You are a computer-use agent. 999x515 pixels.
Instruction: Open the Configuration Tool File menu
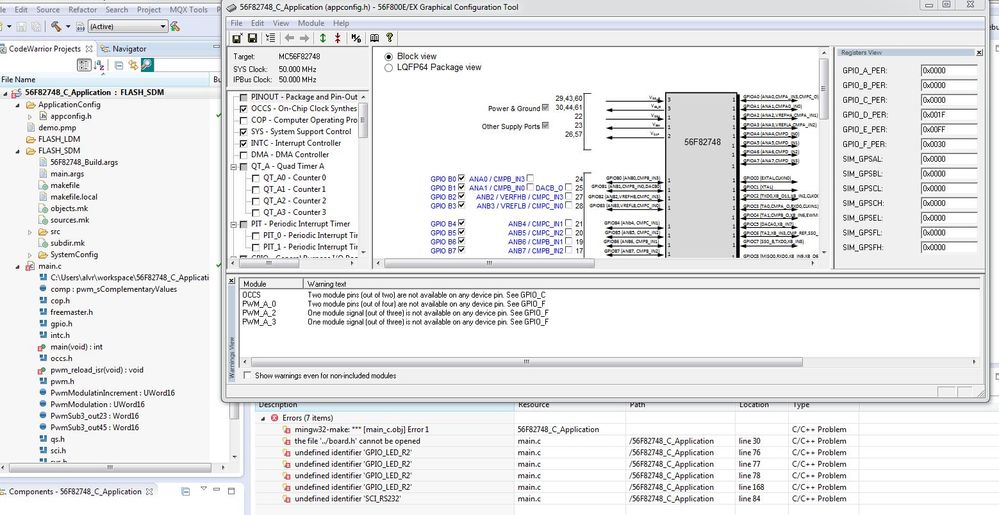point(236,23)
